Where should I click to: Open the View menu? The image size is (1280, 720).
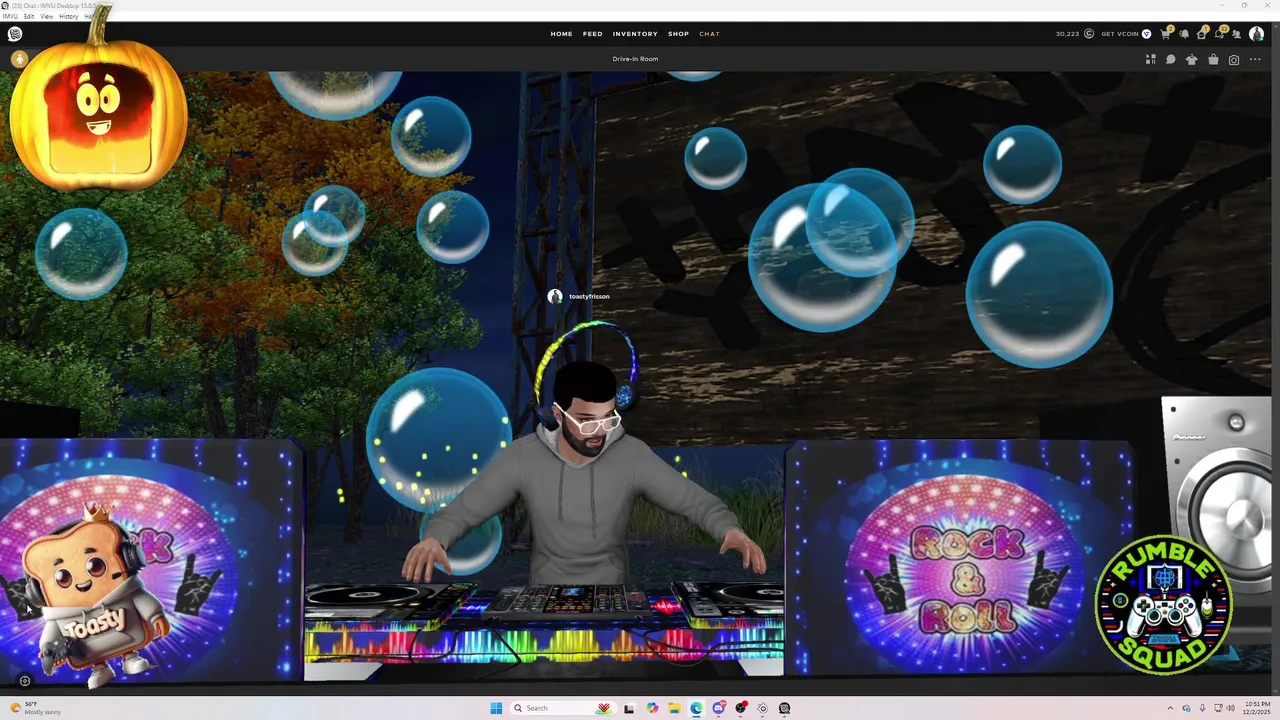(47, 16)
